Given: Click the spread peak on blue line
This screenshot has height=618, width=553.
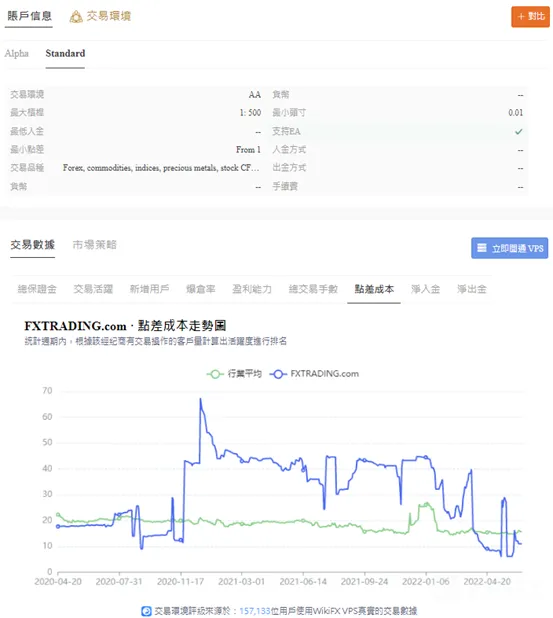Looking at the screenshot, I should 200,399.
